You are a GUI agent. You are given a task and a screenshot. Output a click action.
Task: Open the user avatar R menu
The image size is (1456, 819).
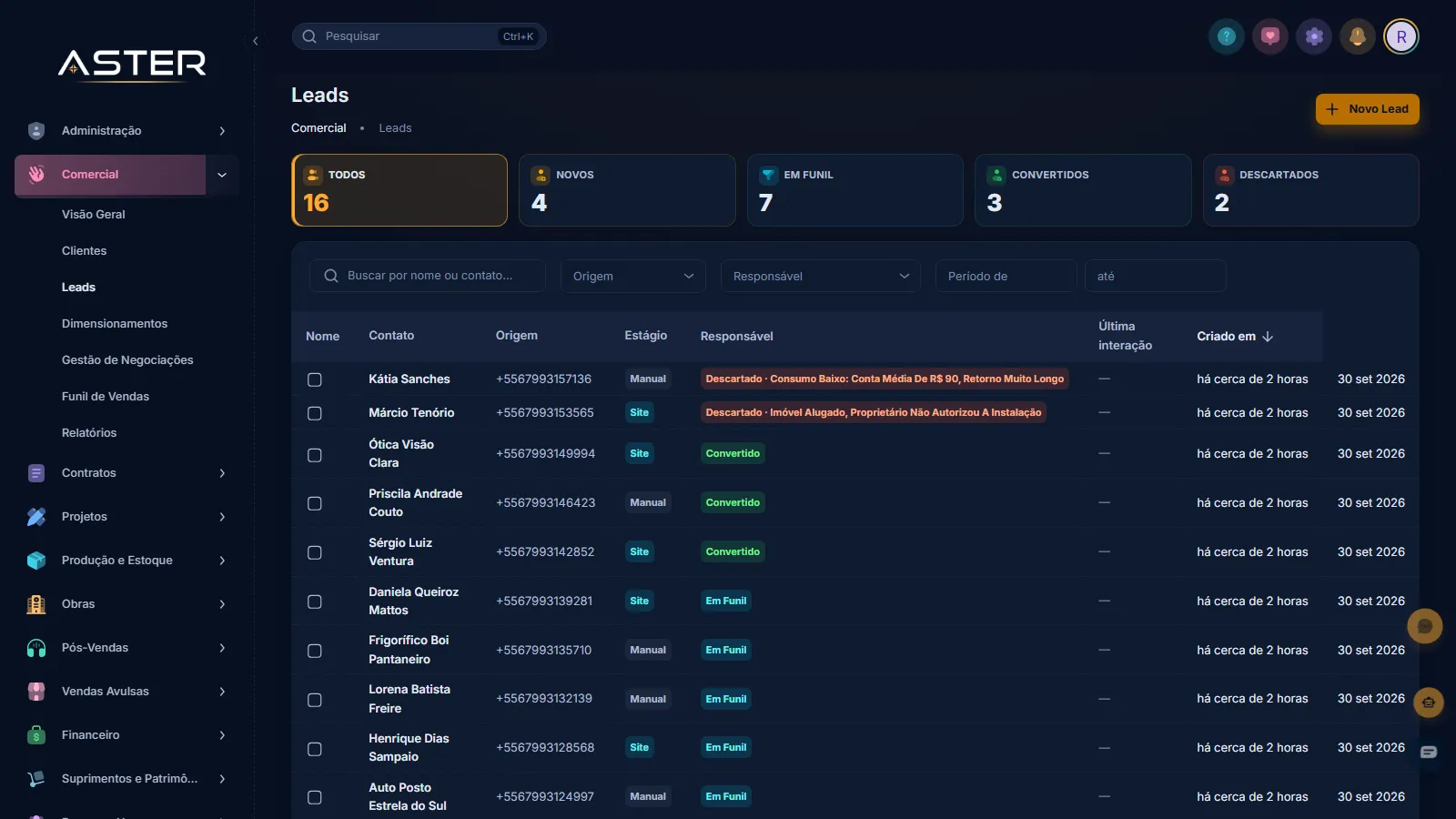[x=1401, y=36]
